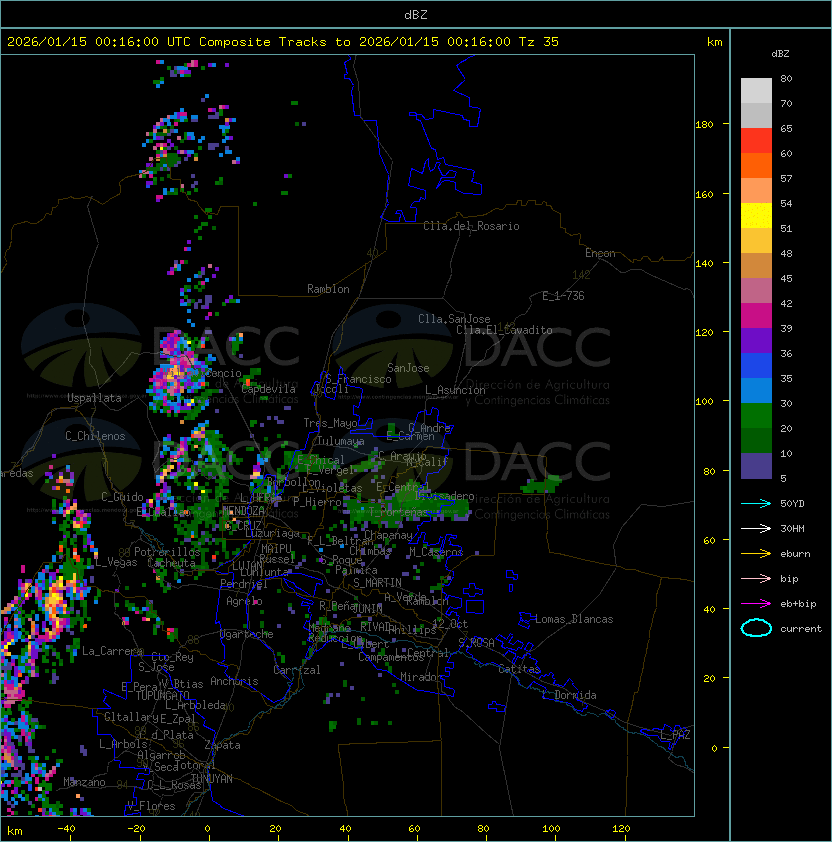This screenshot has width=832, height=842.
Task: Click the 'Clla.El_Cavadito' label
Action: 504,330
